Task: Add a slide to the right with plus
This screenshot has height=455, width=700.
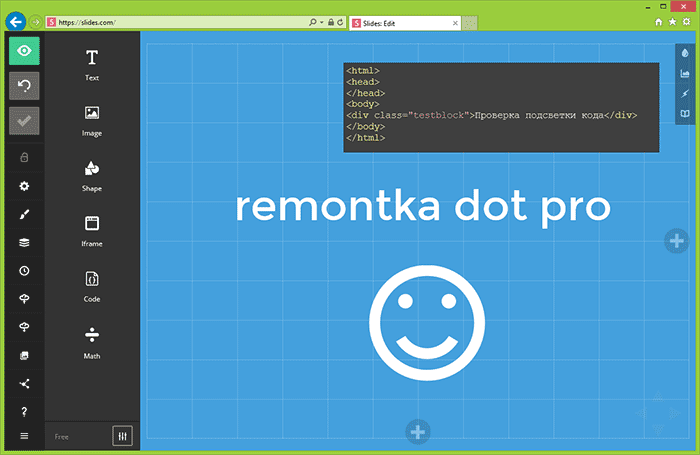Action: click(676, 241)
